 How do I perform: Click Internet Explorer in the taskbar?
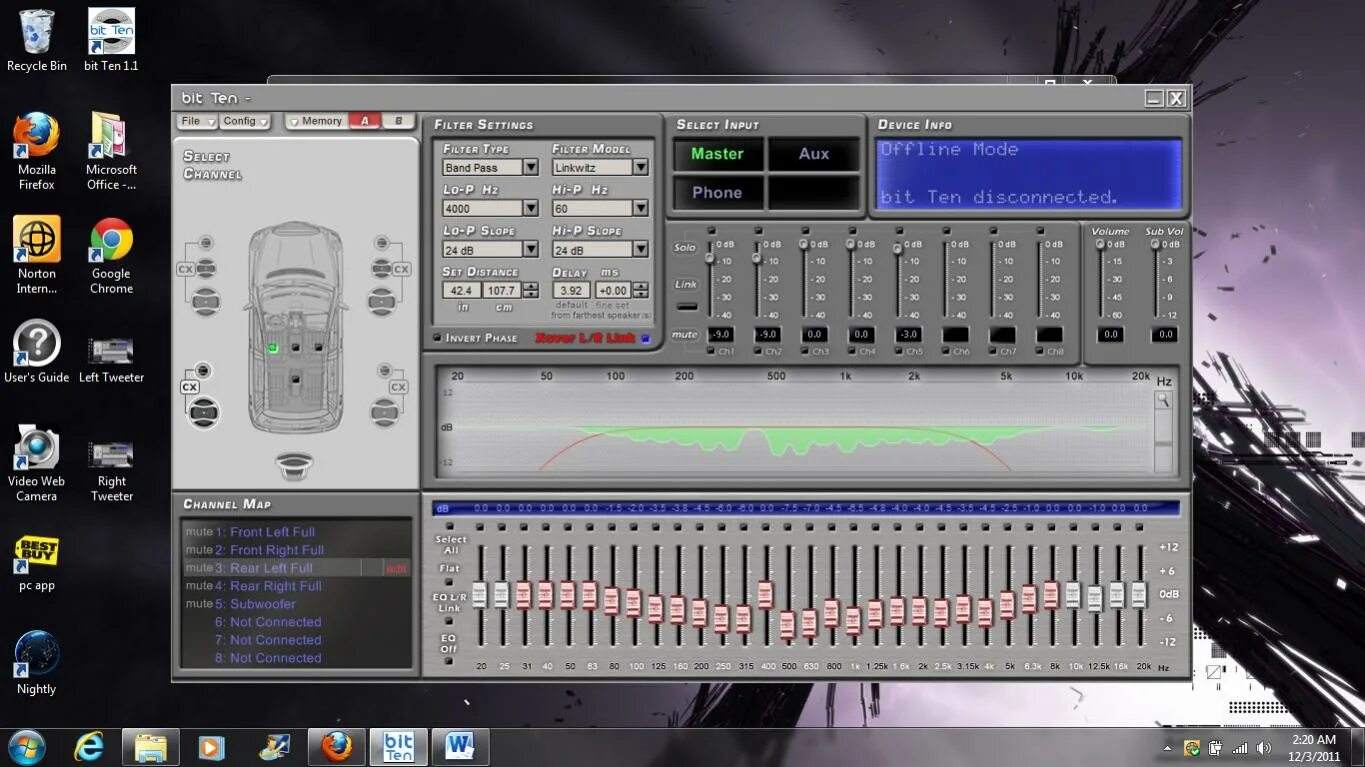tap(89, 747)
